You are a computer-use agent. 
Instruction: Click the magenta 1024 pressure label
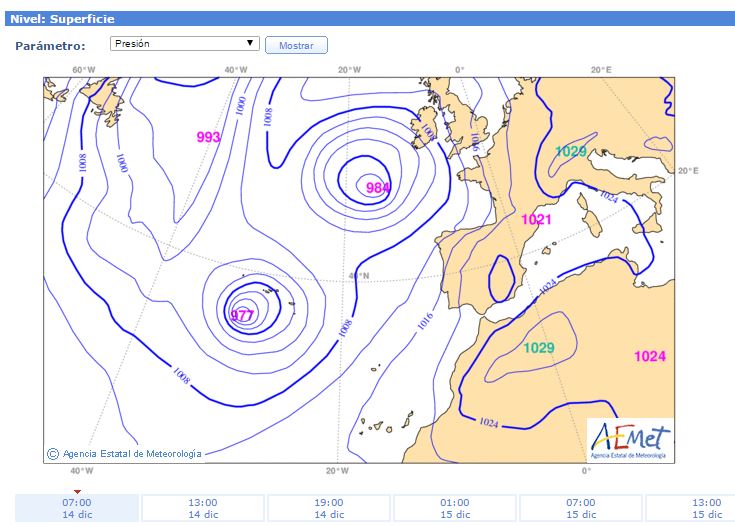[x=649, y=356]
